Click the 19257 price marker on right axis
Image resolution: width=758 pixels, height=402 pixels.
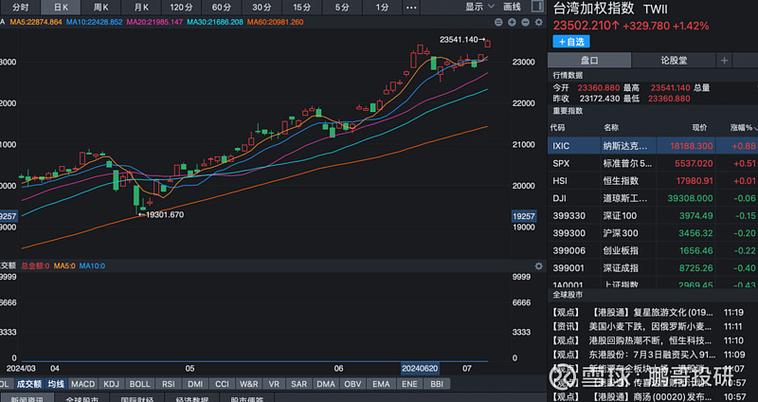[524, 216]
